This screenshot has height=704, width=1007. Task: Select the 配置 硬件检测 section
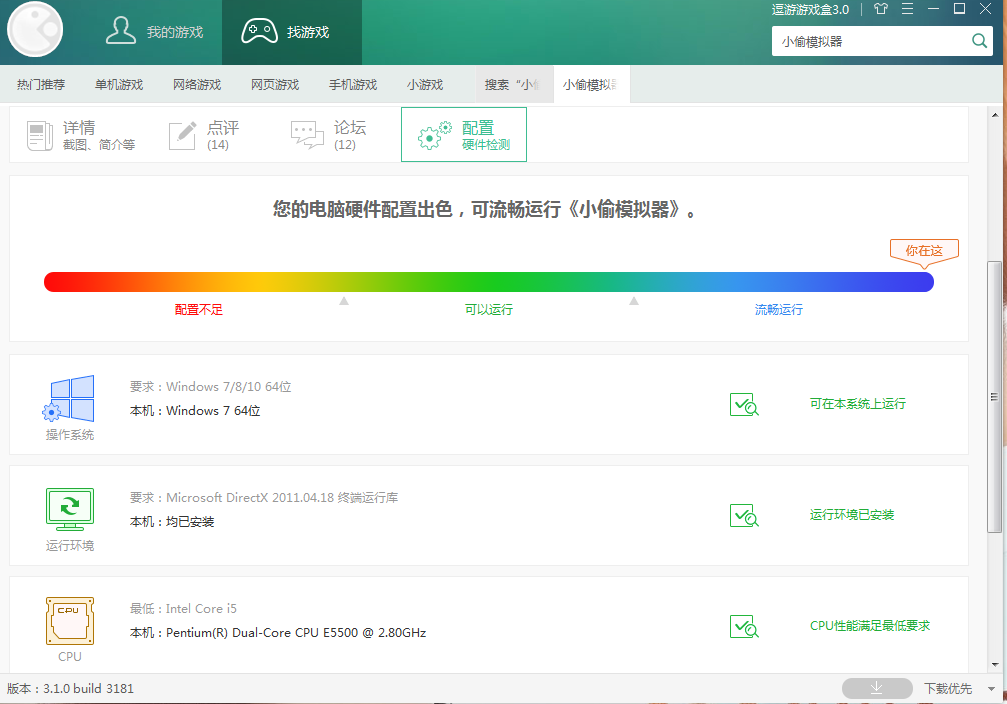pos(464,135)
